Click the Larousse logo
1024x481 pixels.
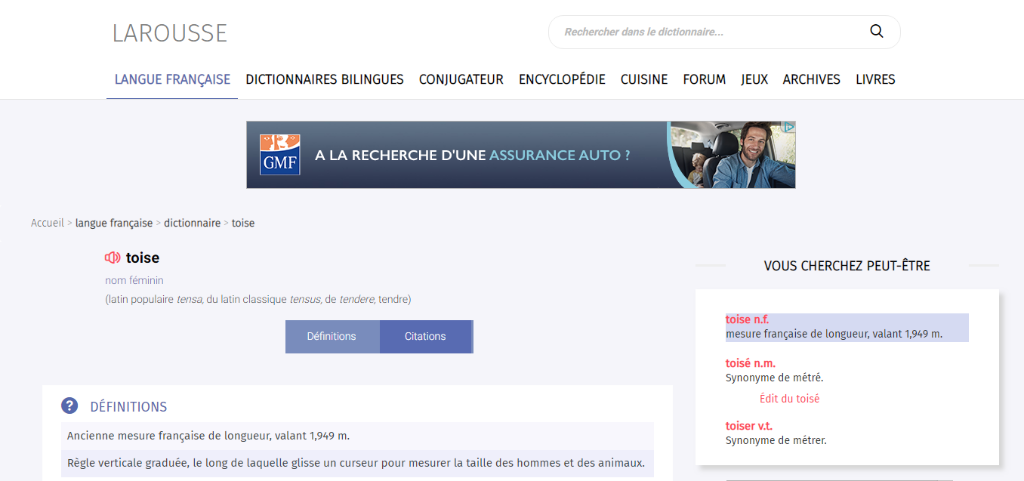(170, 33)
